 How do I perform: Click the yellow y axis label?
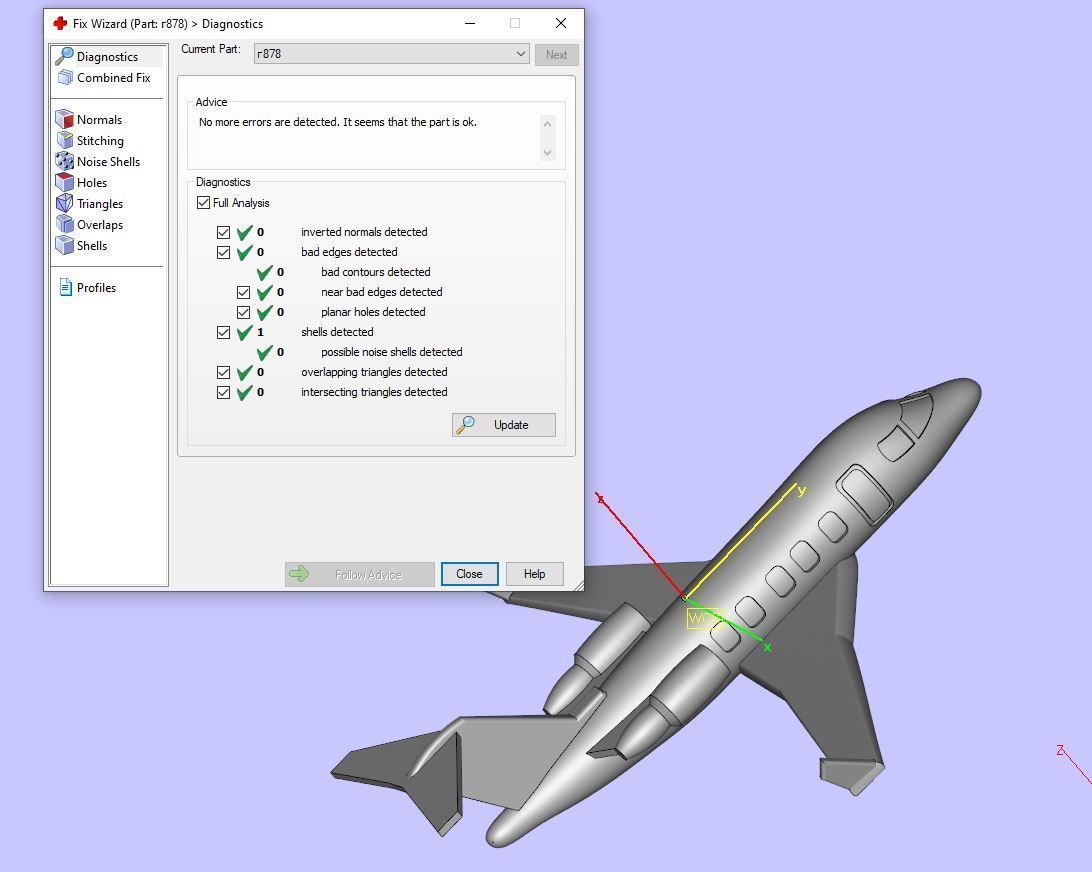click(802, 490)
